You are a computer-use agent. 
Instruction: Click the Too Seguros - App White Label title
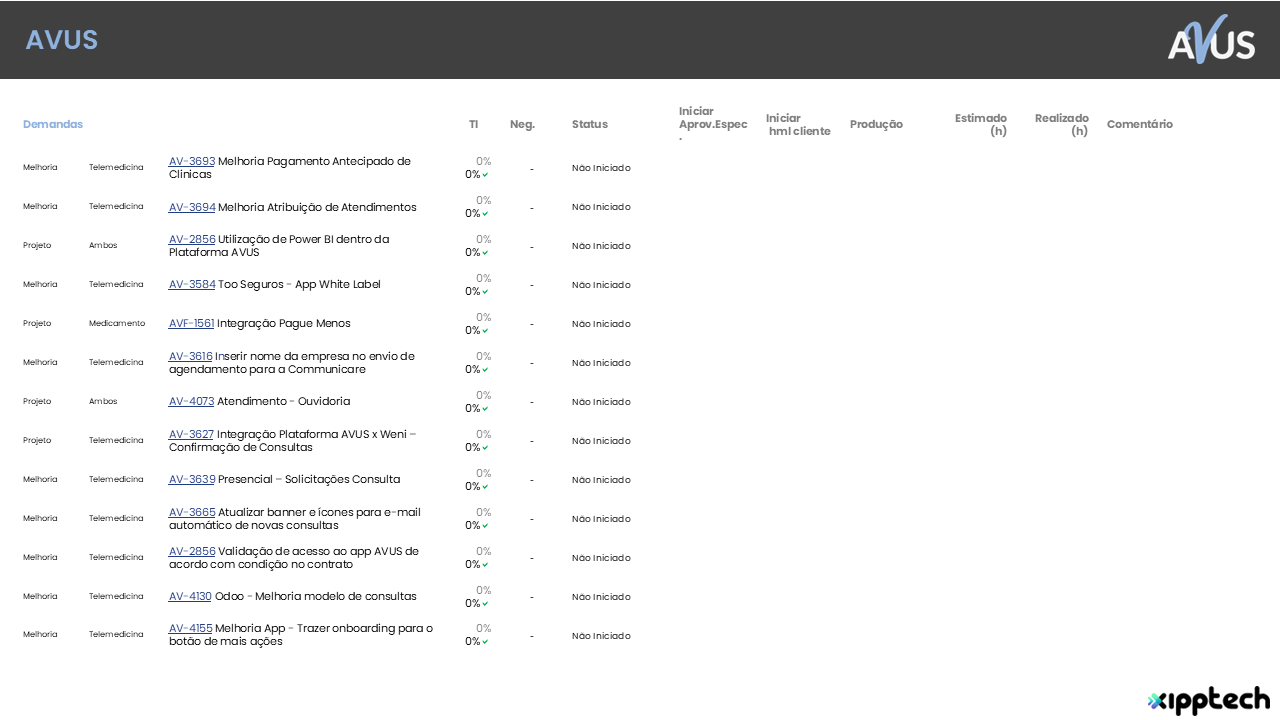coord(300,284)
